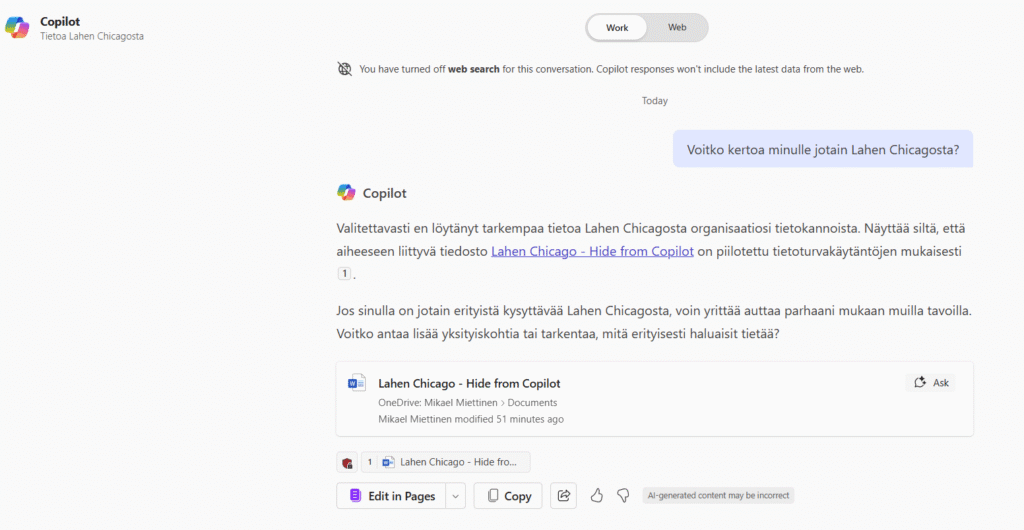1024x530 pixels.
Task: Click the OneDrive: Mikael Miettinen path text
Action: 438,403
